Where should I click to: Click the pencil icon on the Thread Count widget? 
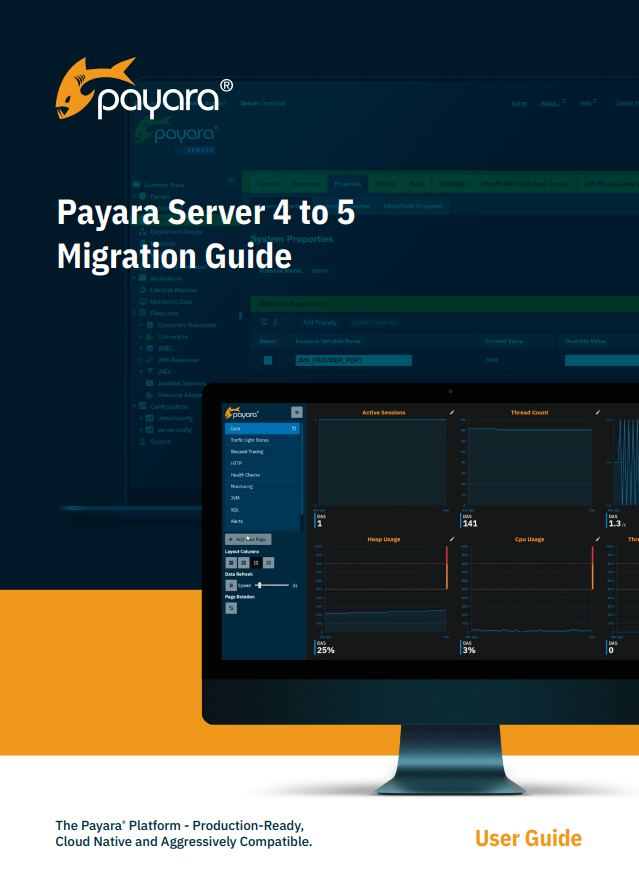(x=598, y=412)
